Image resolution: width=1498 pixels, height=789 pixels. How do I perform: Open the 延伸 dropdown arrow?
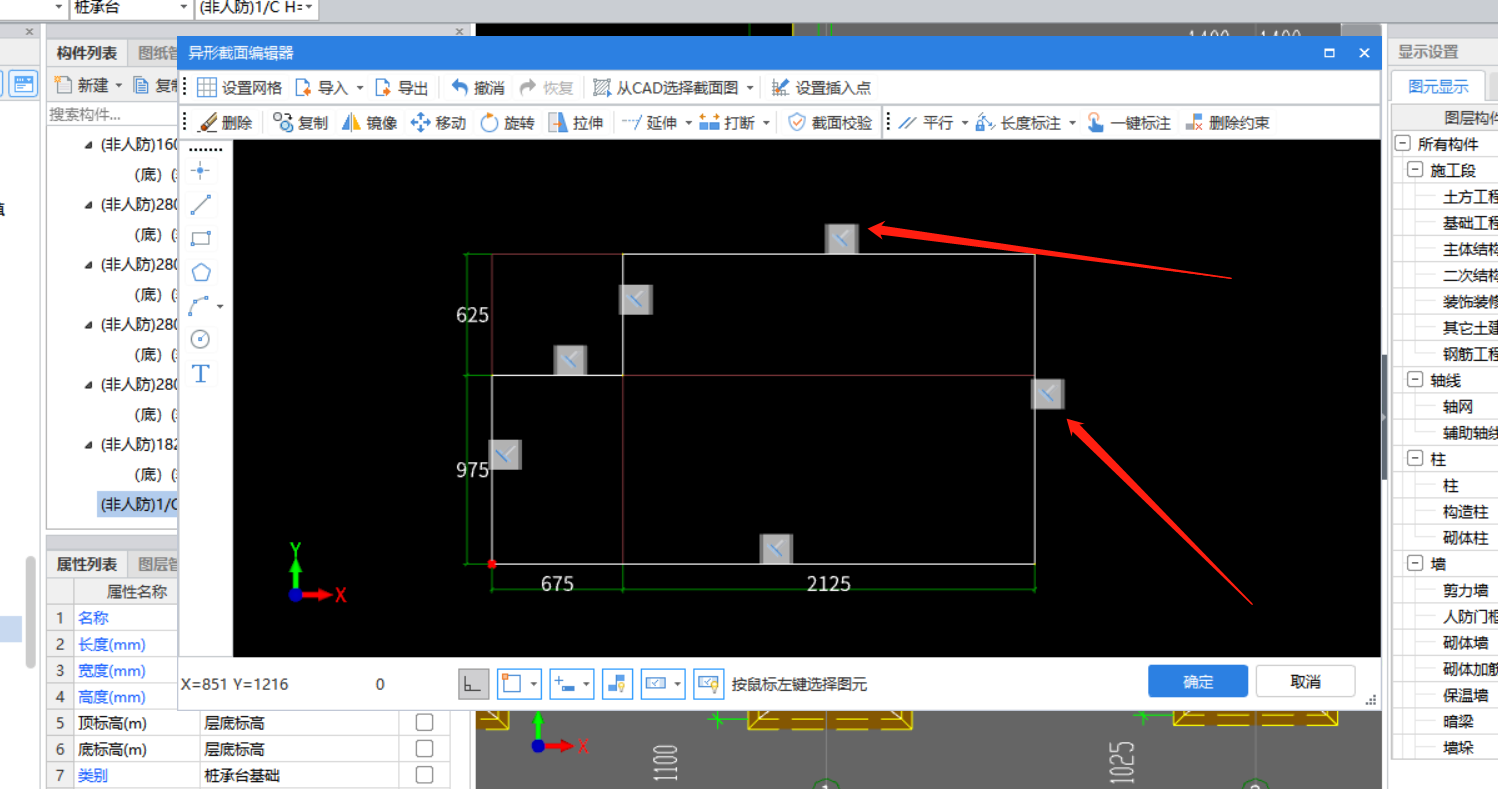[689, 124]
